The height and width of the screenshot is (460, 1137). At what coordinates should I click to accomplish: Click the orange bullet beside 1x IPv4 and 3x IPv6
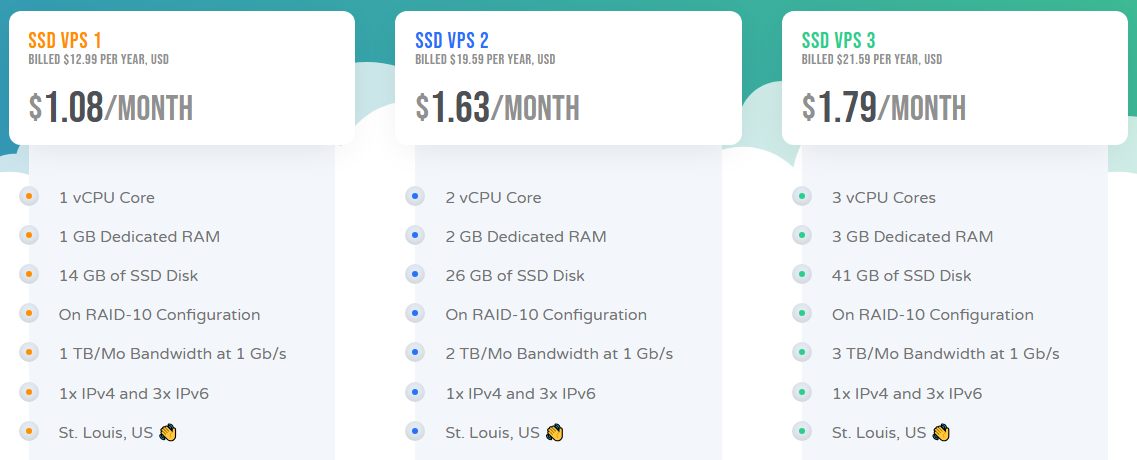click(x=30, y=393)
